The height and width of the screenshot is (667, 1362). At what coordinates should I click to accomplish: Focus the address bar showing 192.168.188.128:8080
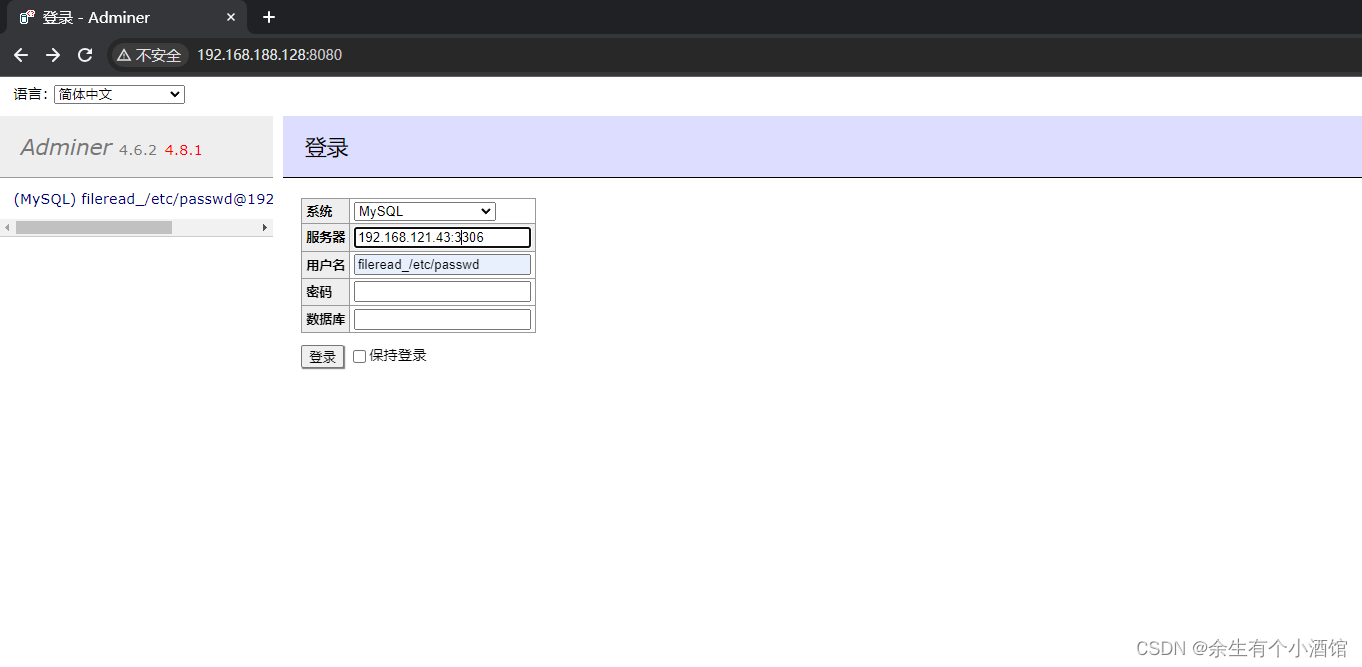(x=269, y=55)
